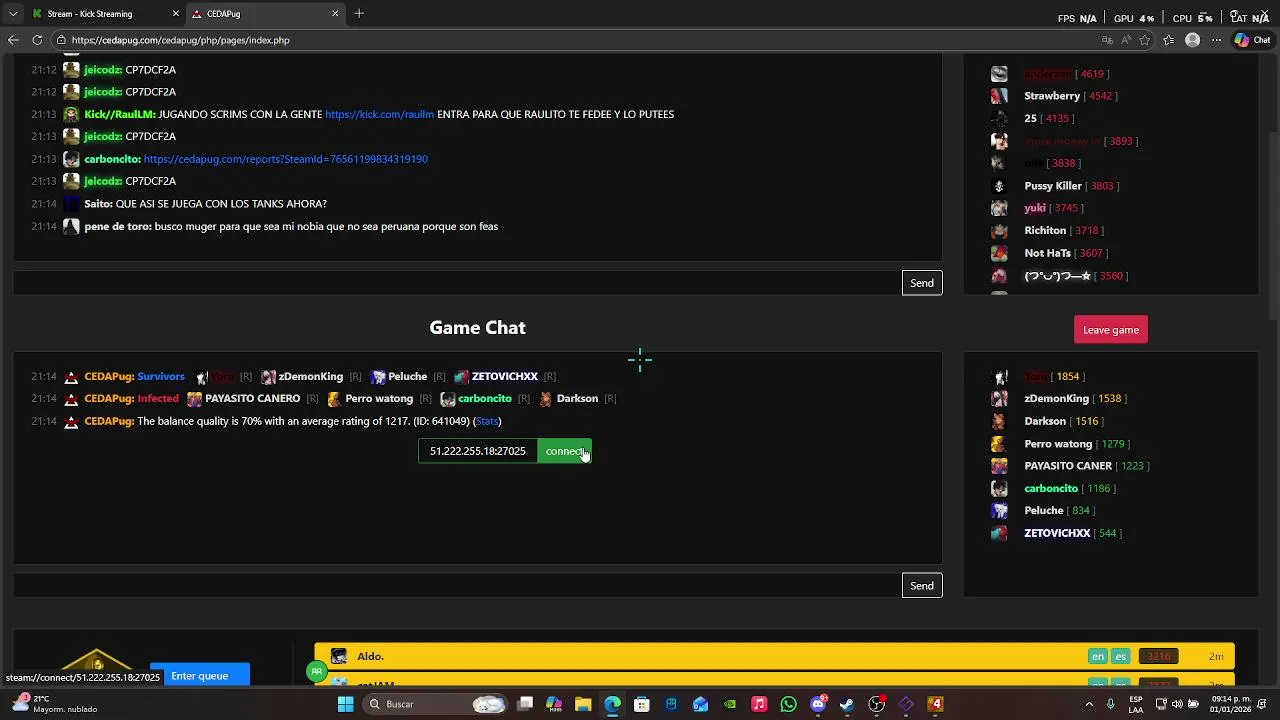
Task: Open File Explorer from taskbar
Action: [583, 704]
